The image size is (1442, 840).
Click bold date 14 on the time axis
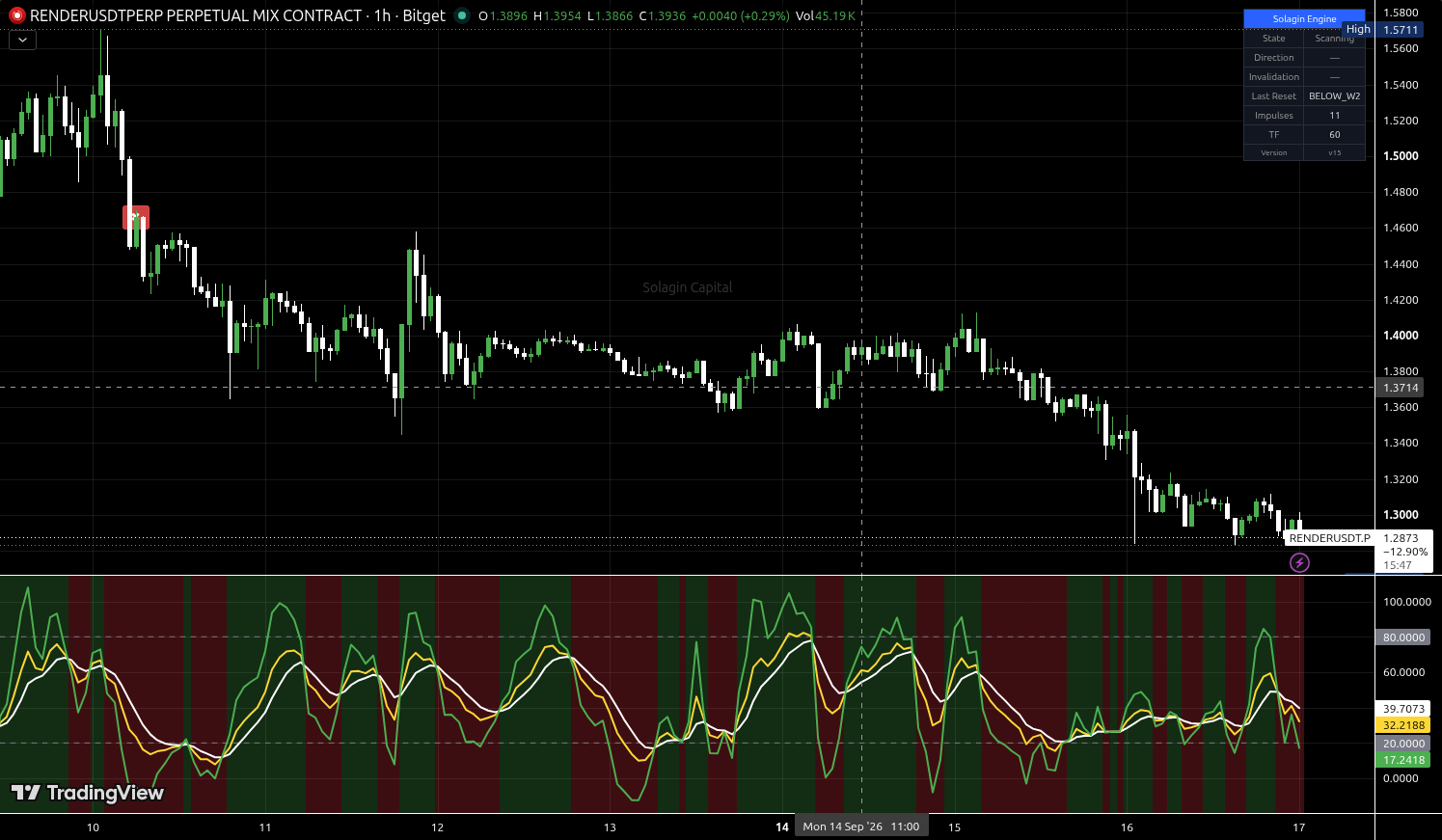[782, 827]
